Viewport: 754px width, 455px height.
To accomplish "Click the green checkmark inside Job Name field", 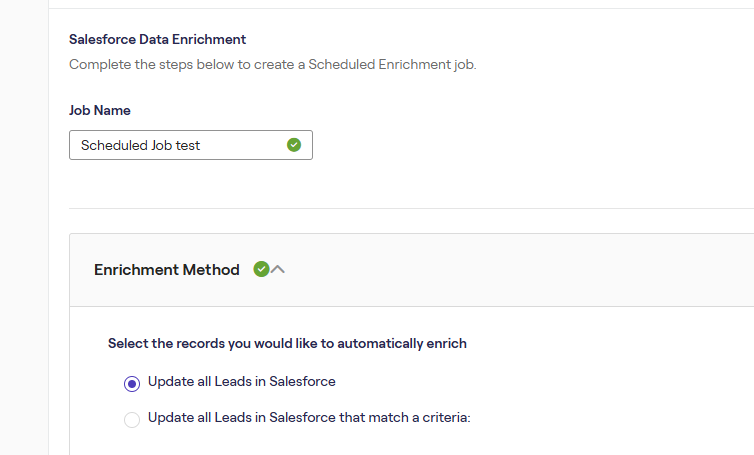I will [294, 145].
